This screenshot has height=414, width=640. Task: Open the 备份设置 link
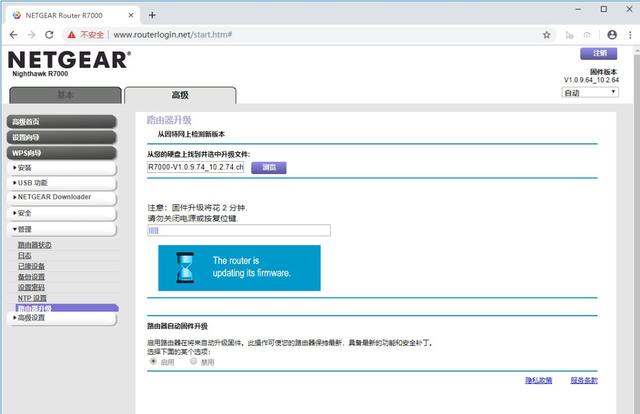31,277
